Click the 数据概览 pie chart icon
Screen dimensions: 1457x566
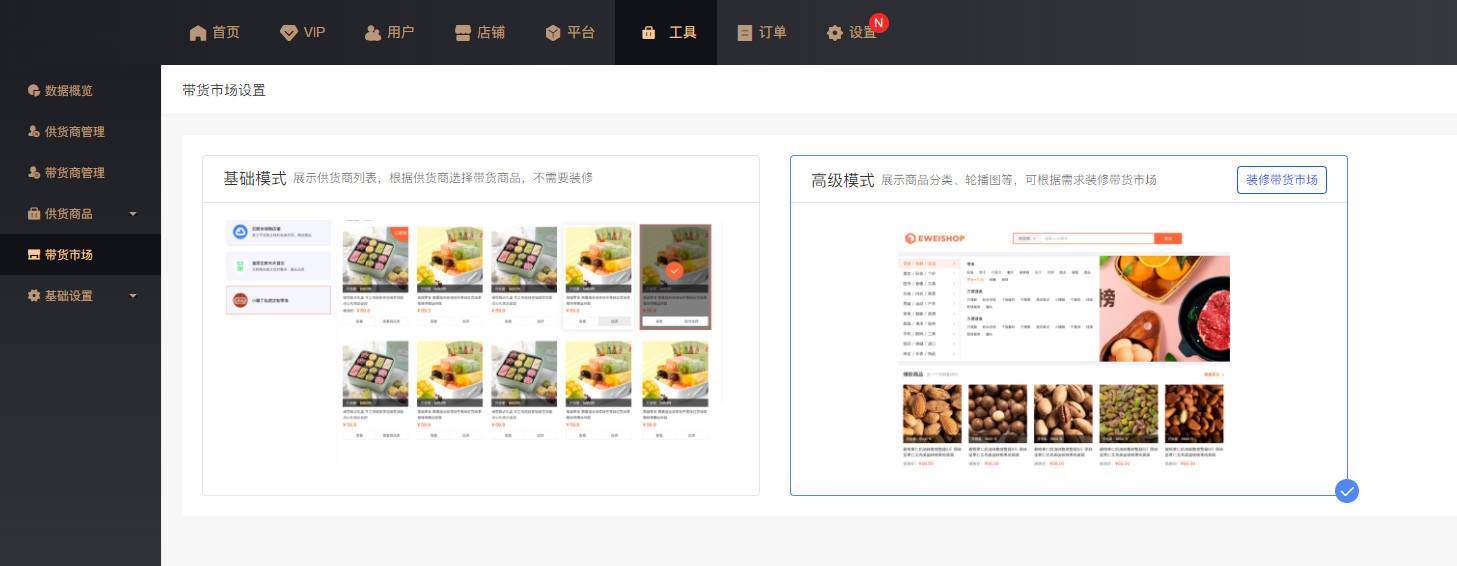(x=34, y=91)
